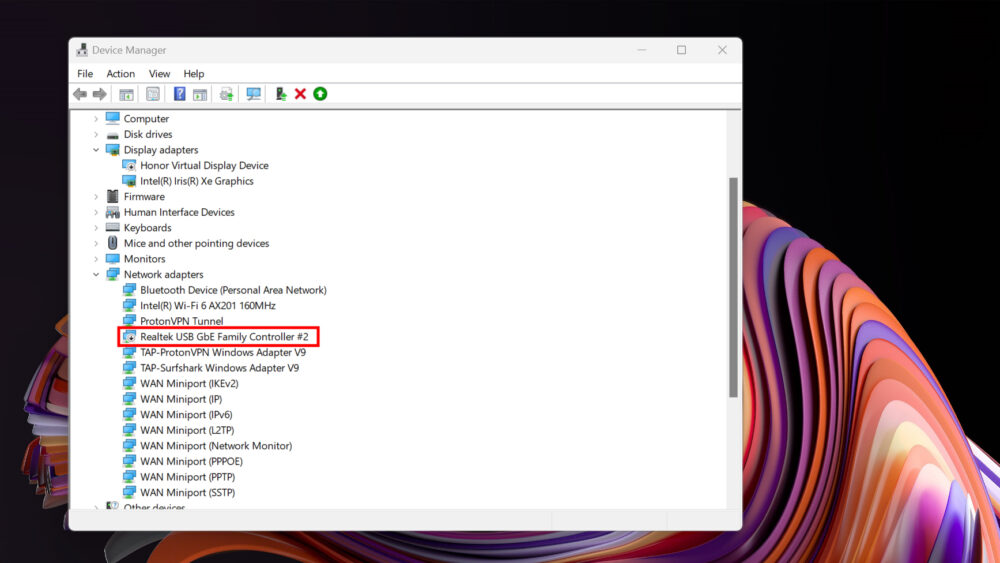Click the red X Uninstall device icon
This screenshot has height=563, width=1000.
pos(300,94)
